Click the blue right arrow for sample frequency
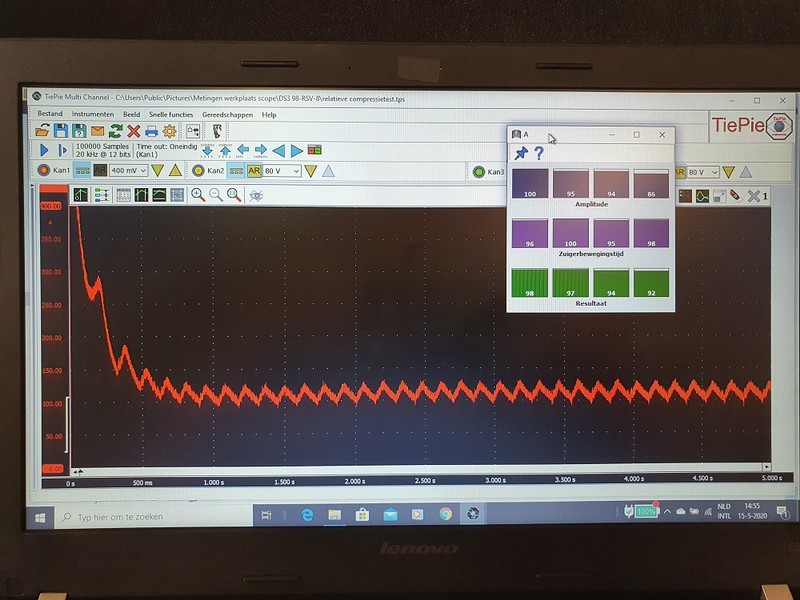This screenshot has height=600, width=800. (x=261, y=150)
